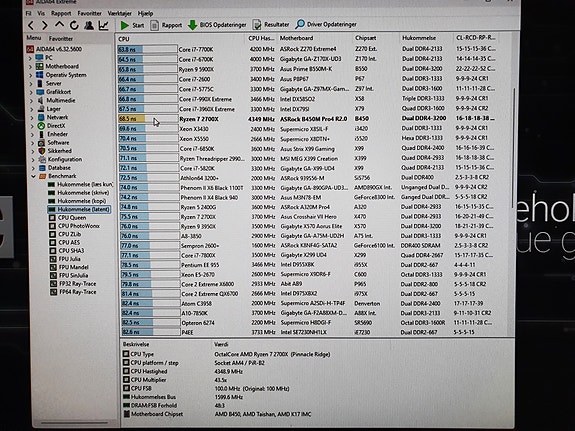Collapse the Benchmark tree node

33,176
